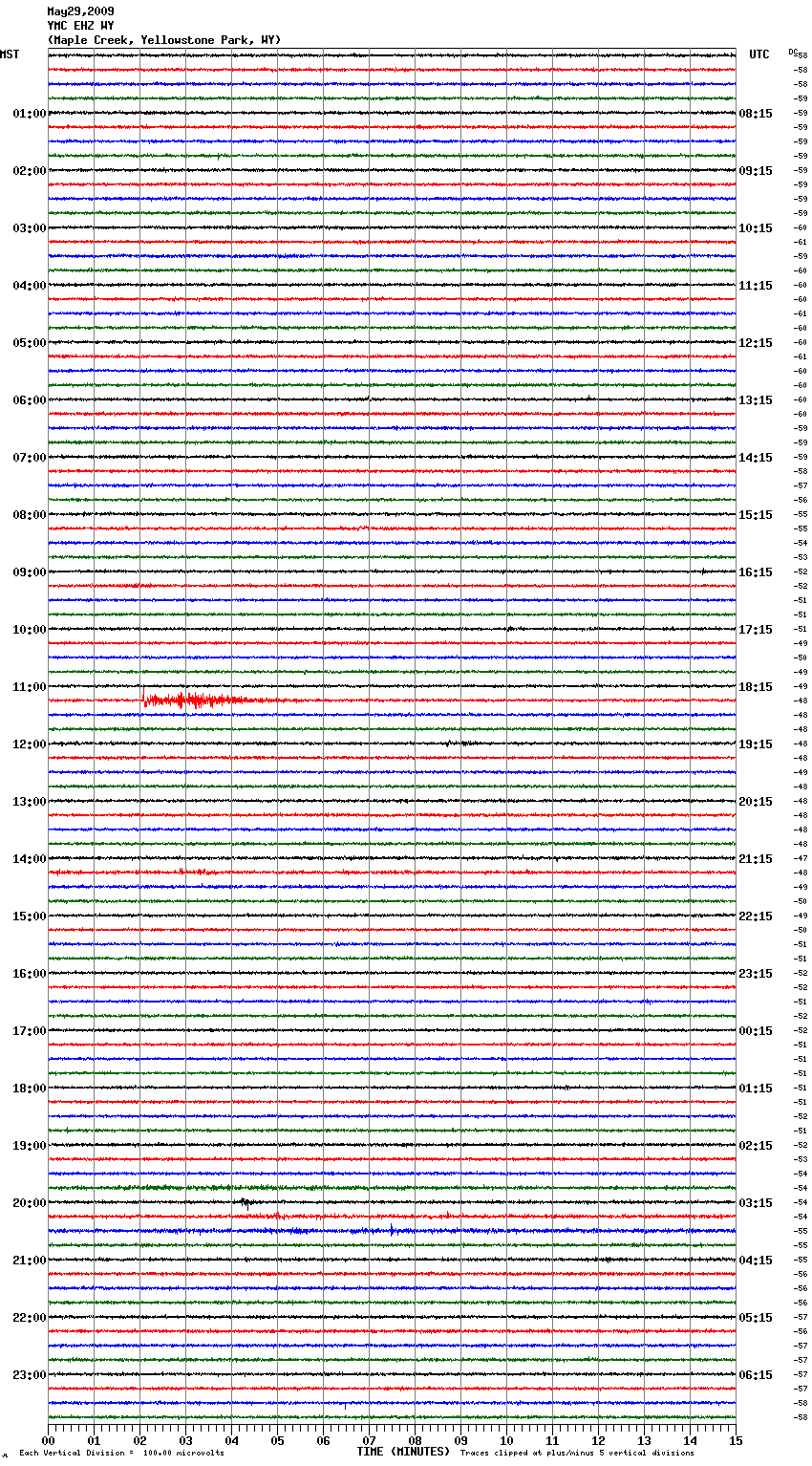Click the 06:15 UTC time label

[756, 1375]
